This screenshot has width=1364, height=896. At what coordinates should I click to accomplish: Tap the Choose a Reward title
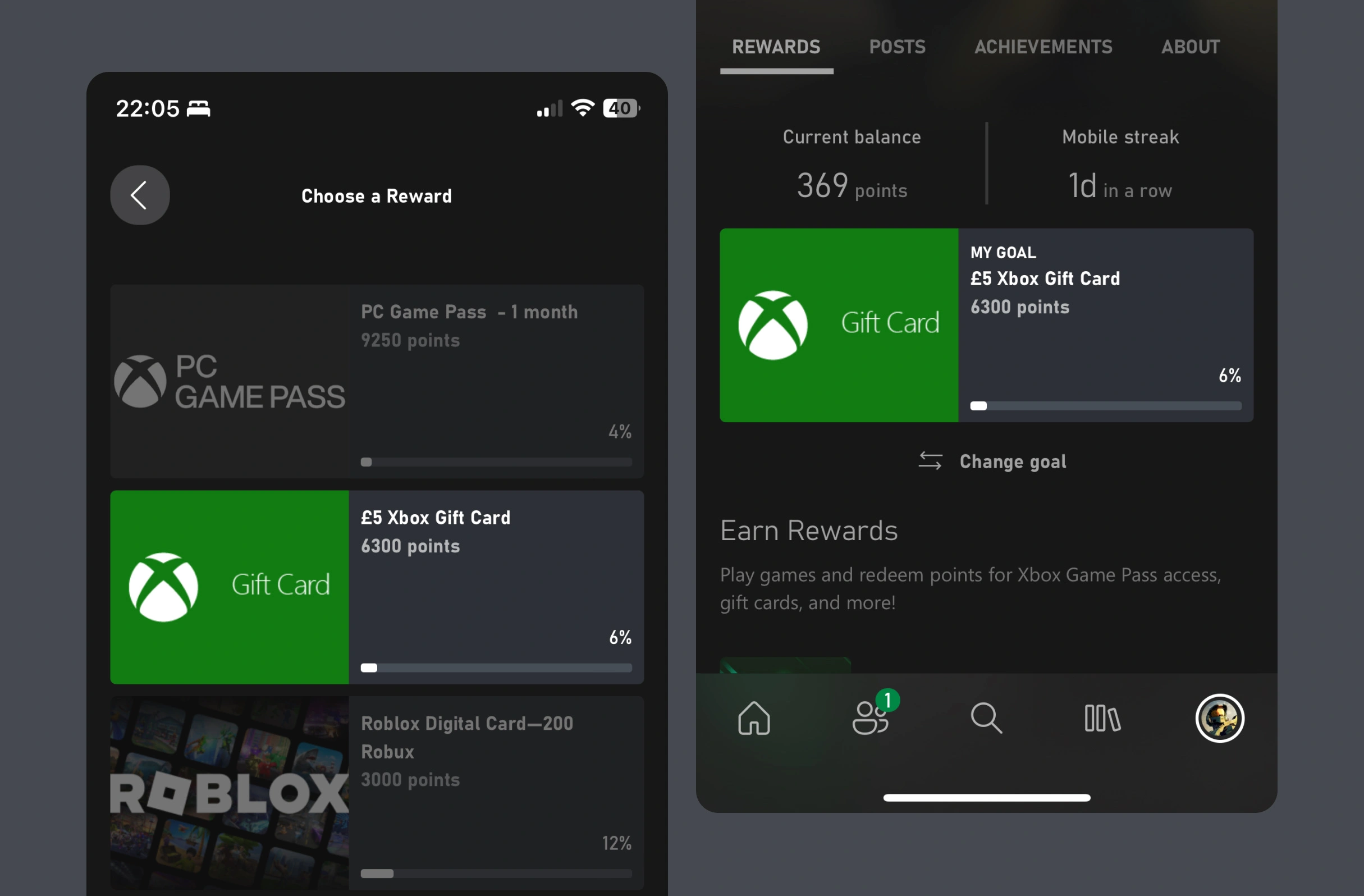(x=377, y=196)
